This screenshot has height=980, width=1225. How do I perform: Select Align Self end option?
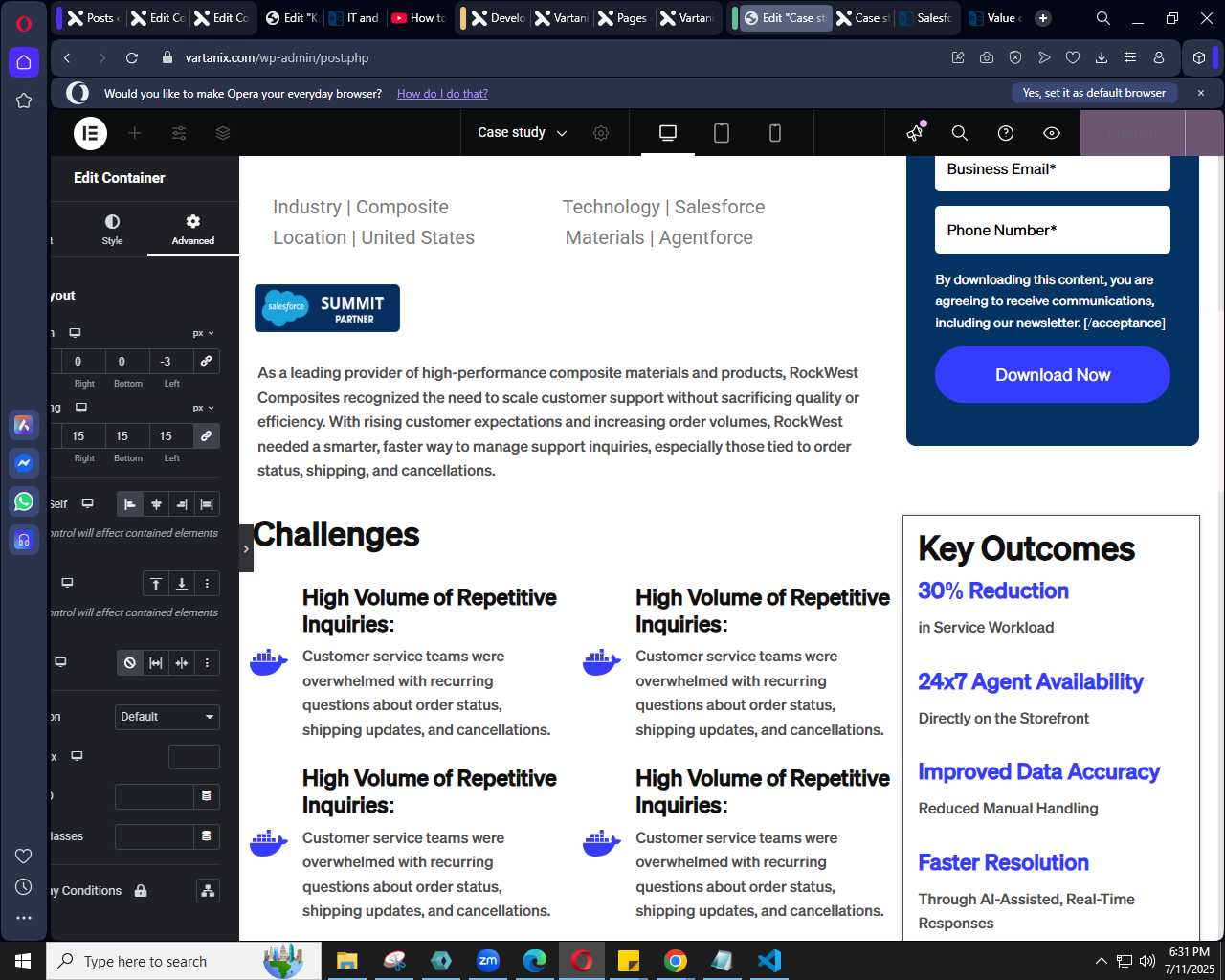(x=182, y=504)
